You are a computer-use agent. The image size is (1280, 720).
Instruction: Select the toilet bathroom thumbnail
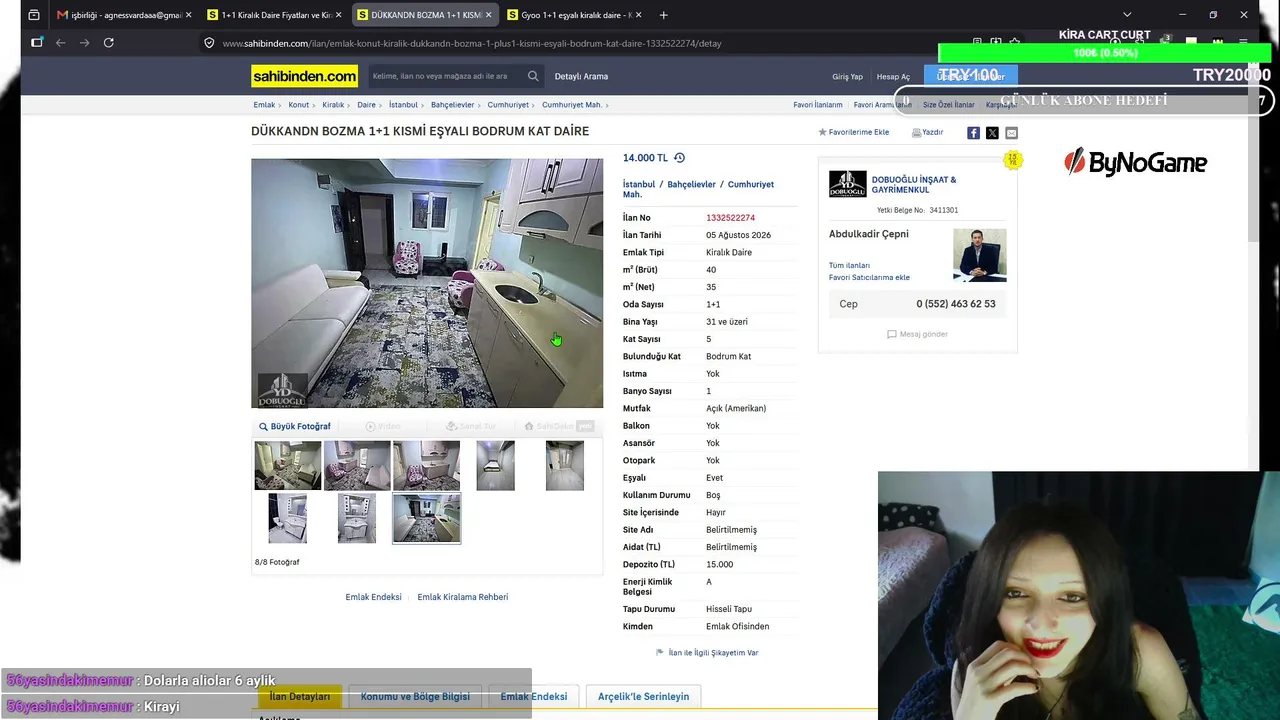[x=288, y=518]
